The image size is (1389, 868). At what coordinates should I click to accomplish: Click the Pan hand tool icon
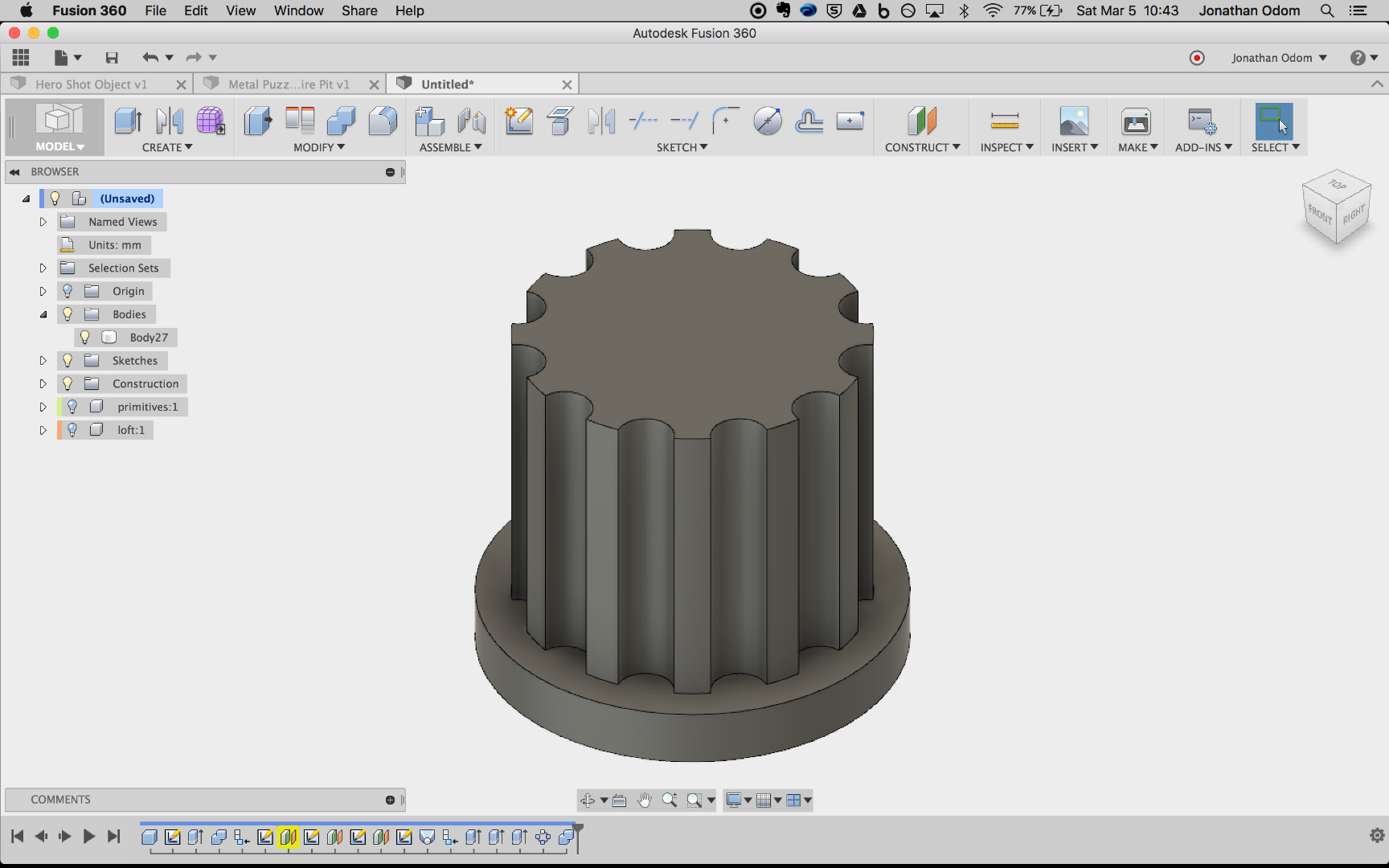click(644, 800)
